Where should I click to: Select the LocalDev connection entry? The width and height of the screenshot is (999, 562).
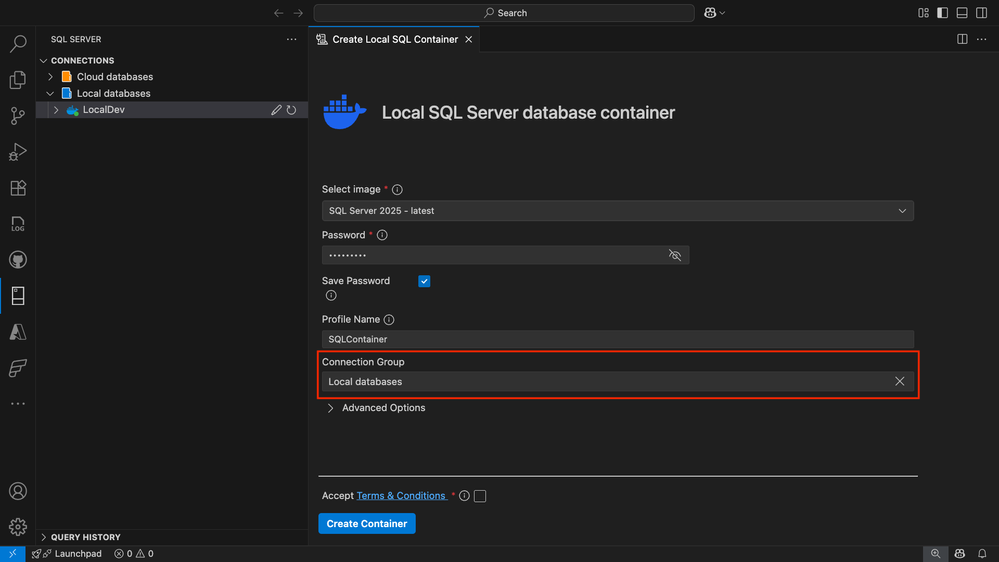click(x=103, y=110)
